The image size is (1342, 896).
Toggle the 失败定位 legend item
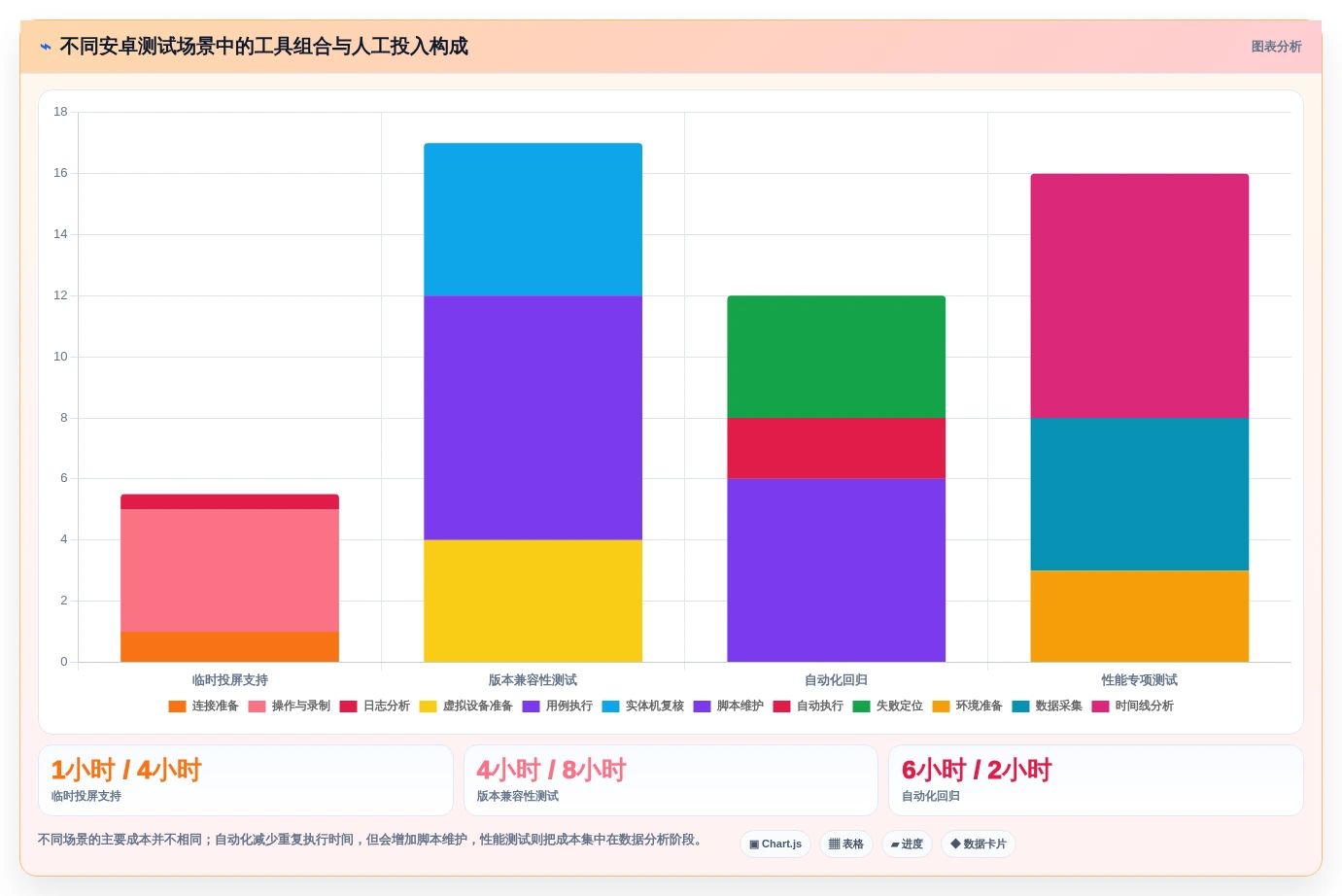[887, 706]
